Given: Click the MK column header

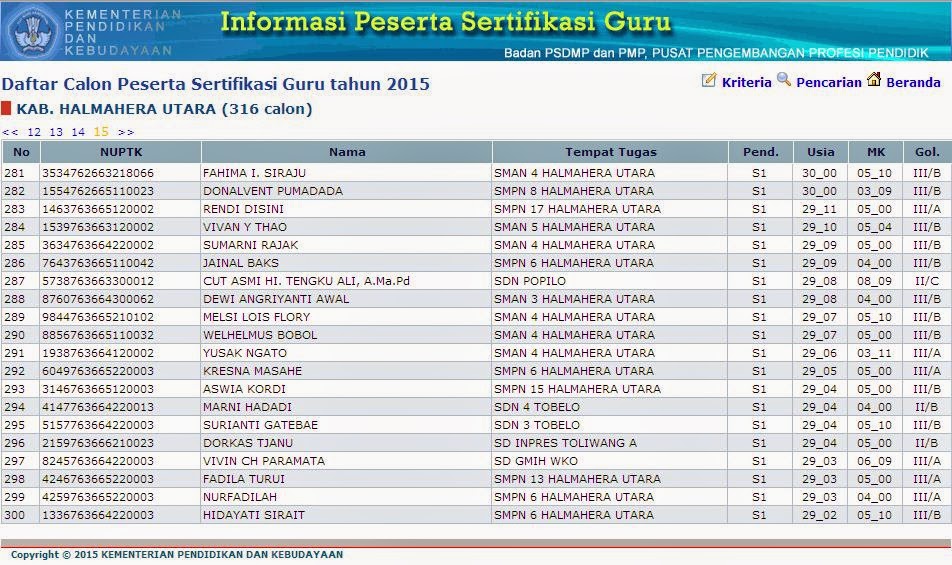Looking at the screenshot, I should (x=876, y=152).
